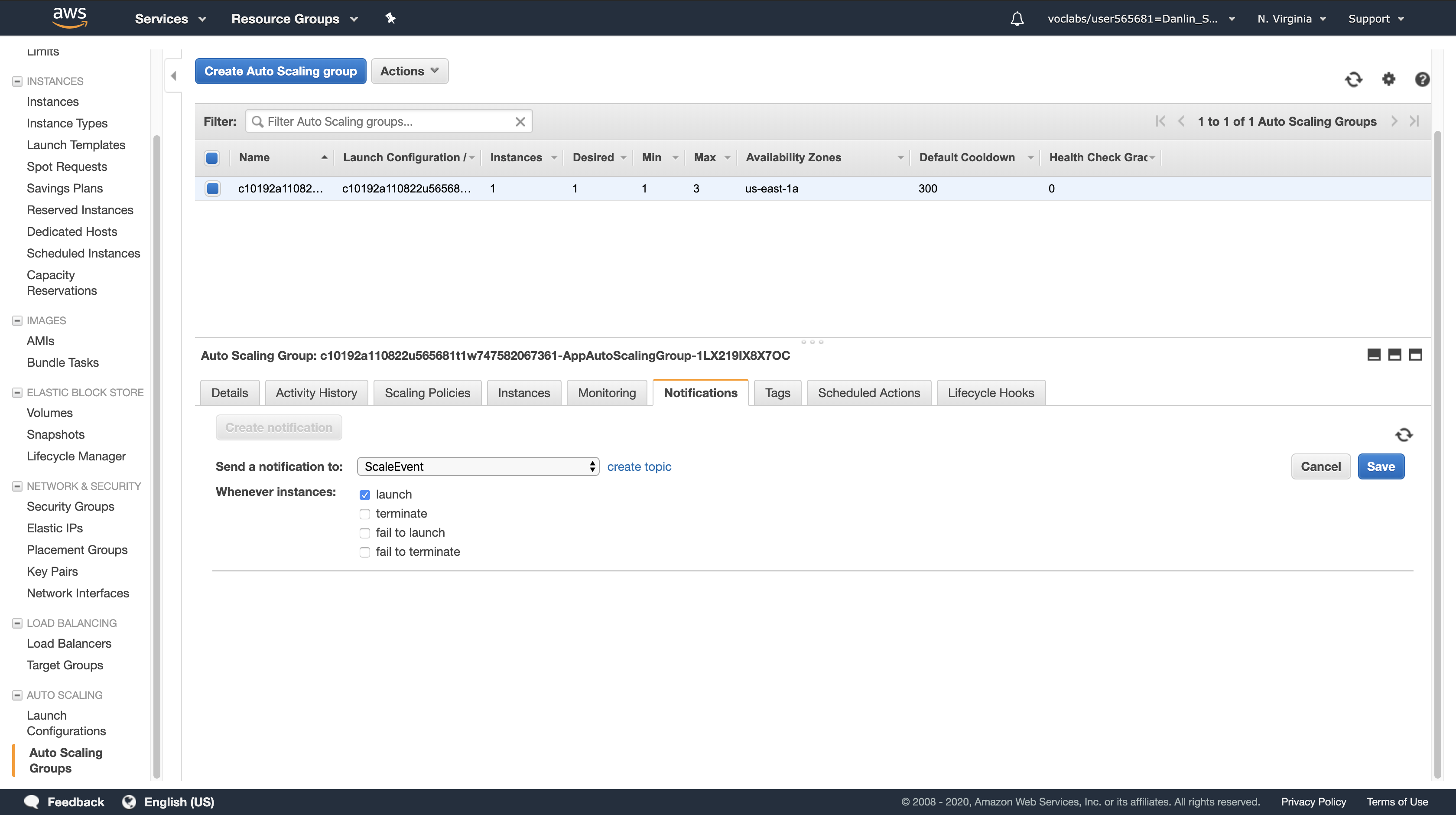Switch to the Scaling Policies tab

(x=427, y=393)
